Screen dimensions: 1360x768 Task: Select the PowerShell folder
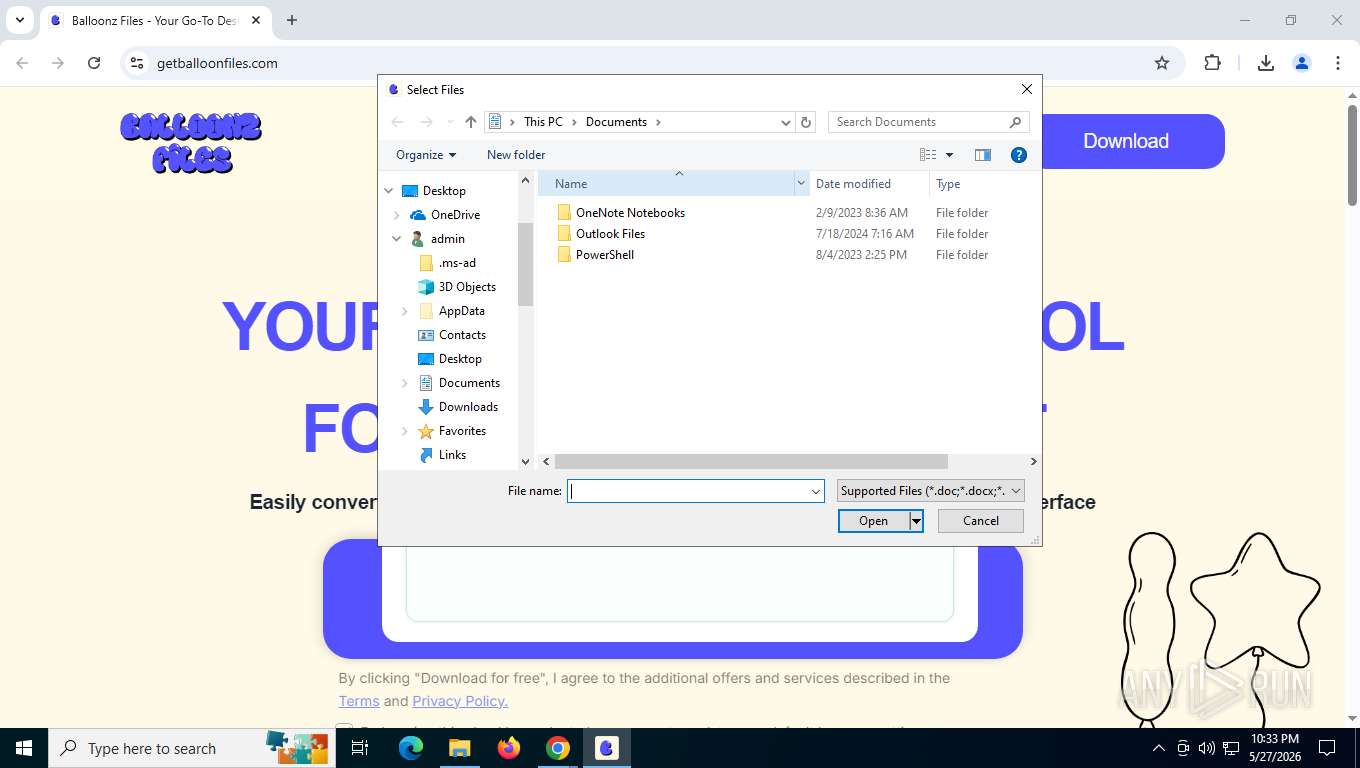point(605,255)
